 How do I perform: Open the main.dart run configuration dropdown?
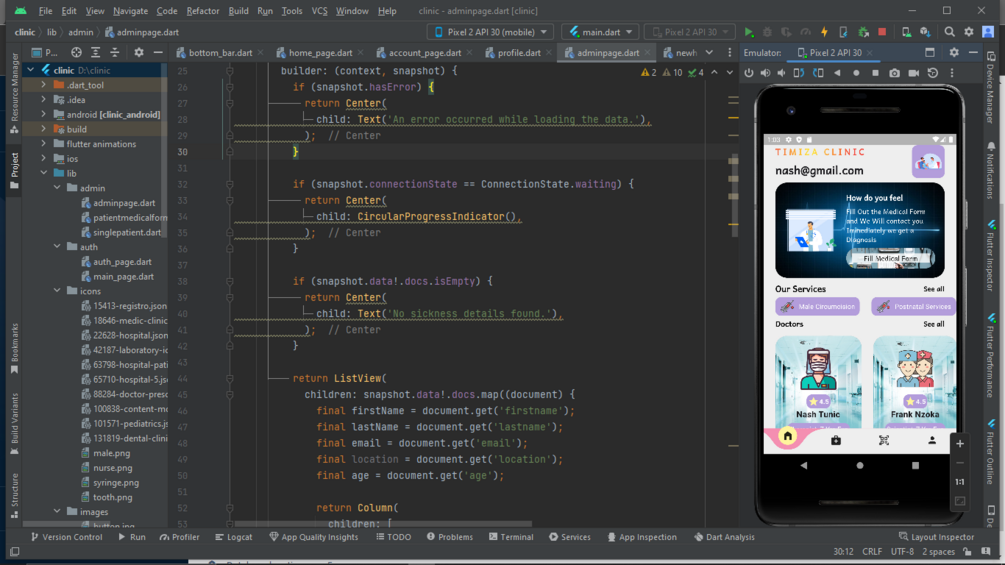(600, 32)
